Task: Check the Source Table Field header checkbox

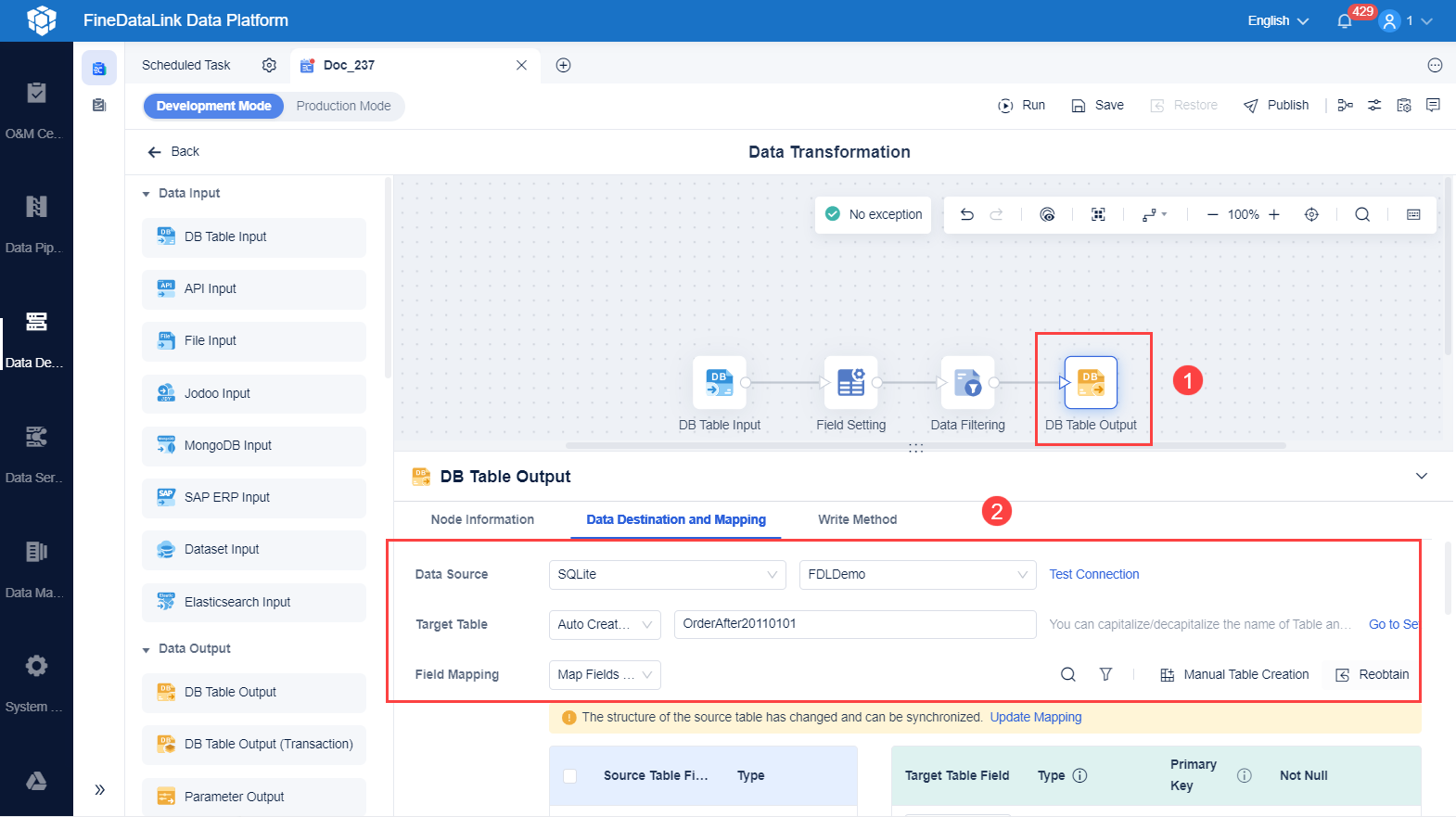Action: [x=570, y=775]
